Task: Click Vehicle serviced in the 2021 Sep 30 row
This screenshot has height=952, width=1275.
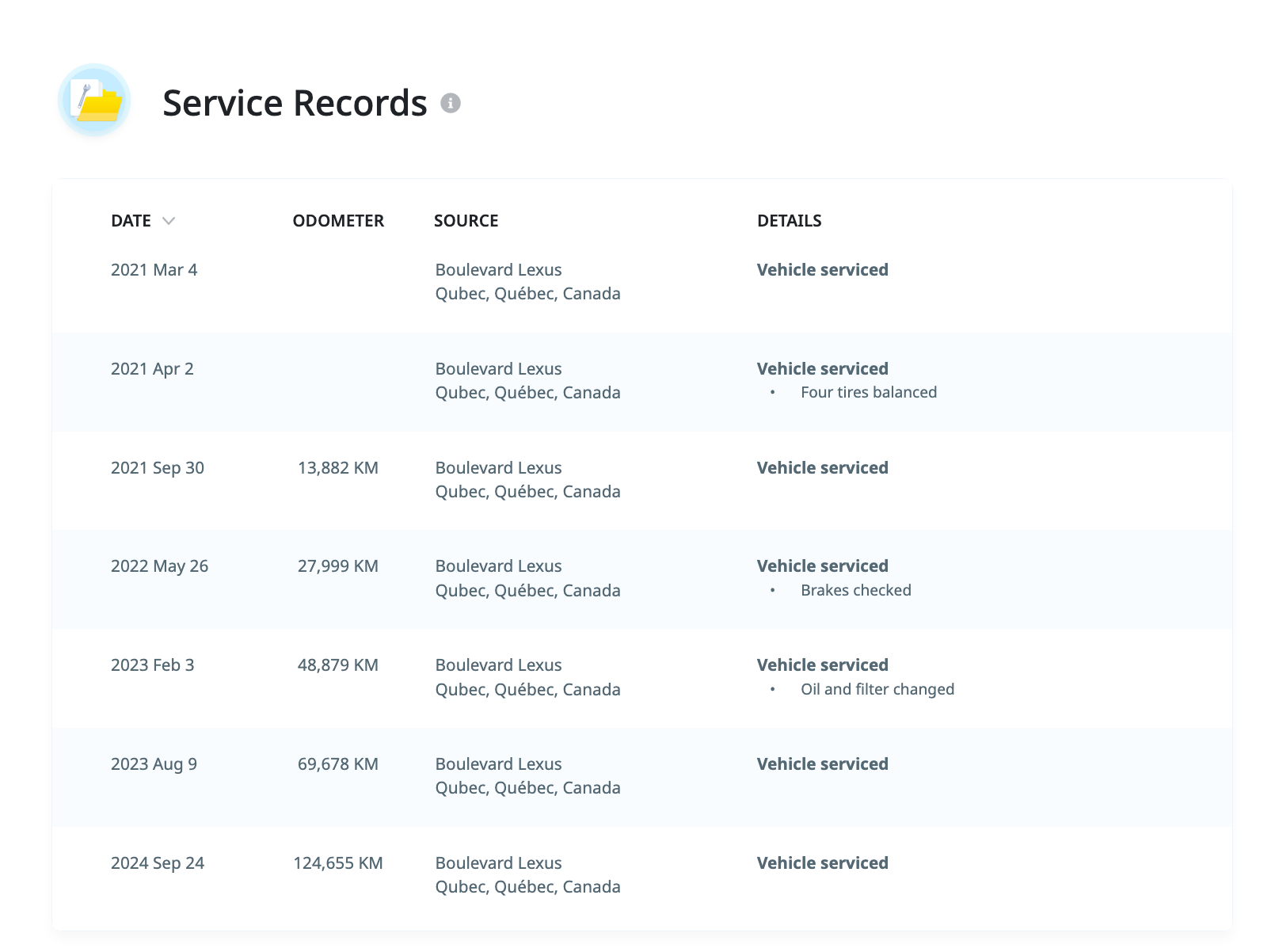Action: (x=822, y=468)
